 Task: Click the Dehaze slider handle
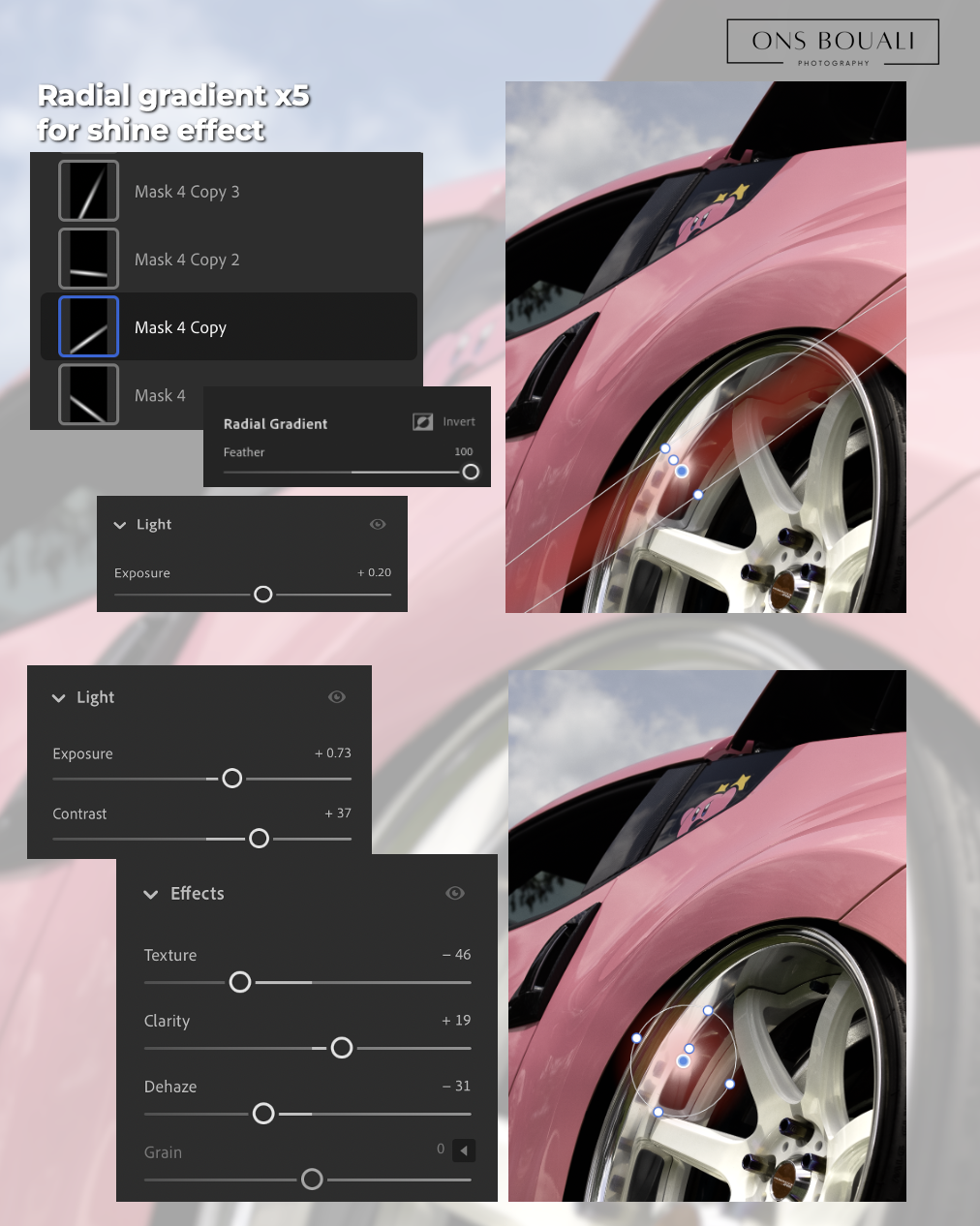[263, 1114]
